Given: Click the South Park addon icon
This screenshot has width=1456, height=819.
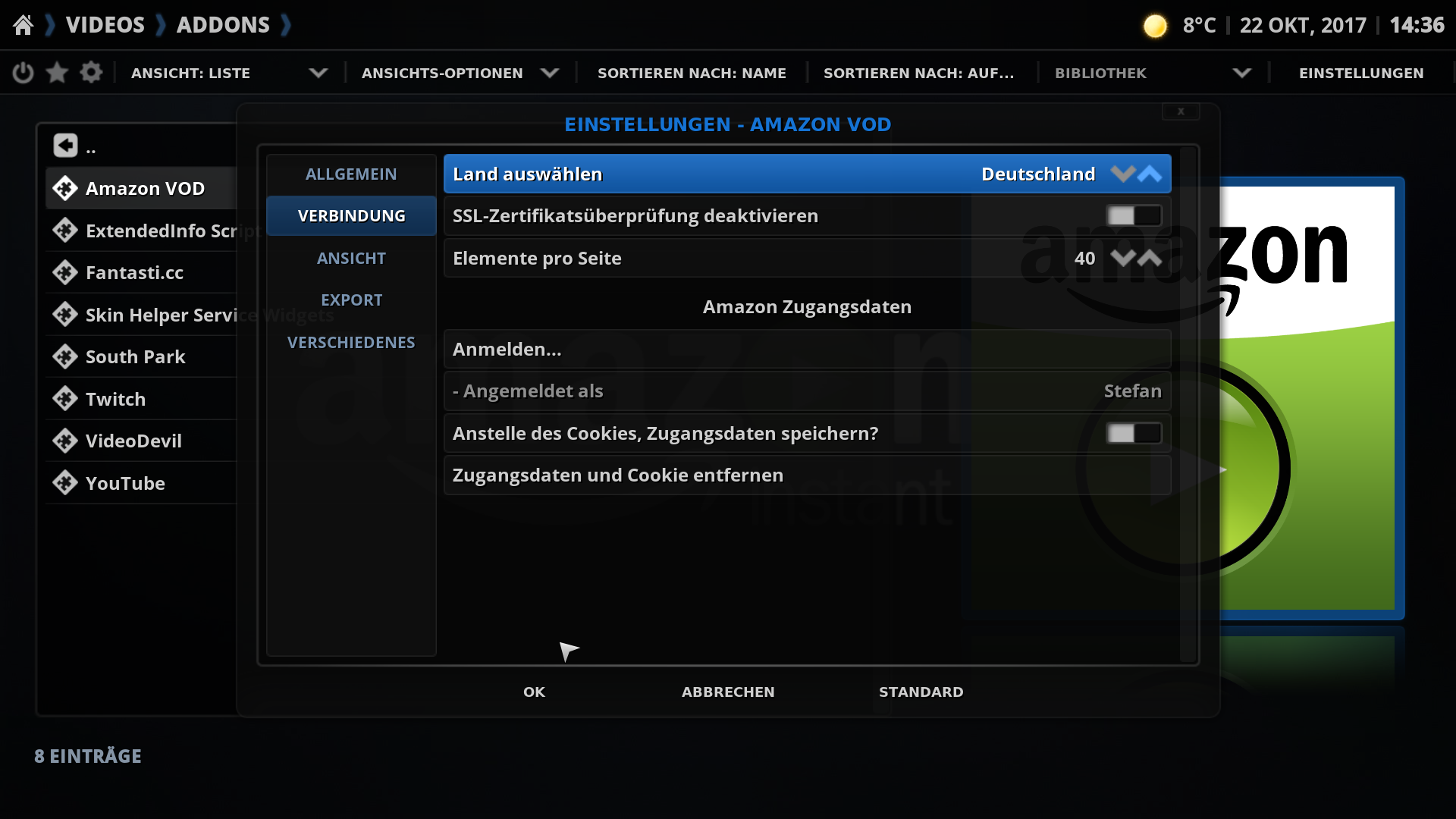Looking at the screenshot, I should click(65, 356).
